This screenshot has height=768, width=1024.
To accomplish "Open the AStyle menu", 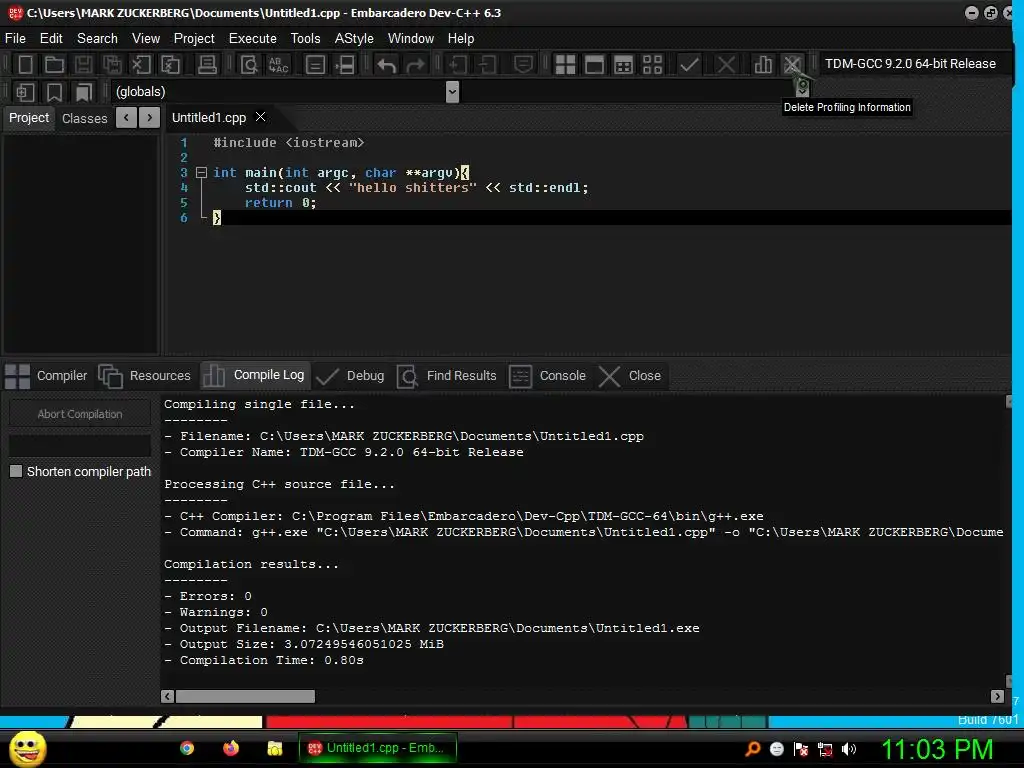I will point(354,39).
